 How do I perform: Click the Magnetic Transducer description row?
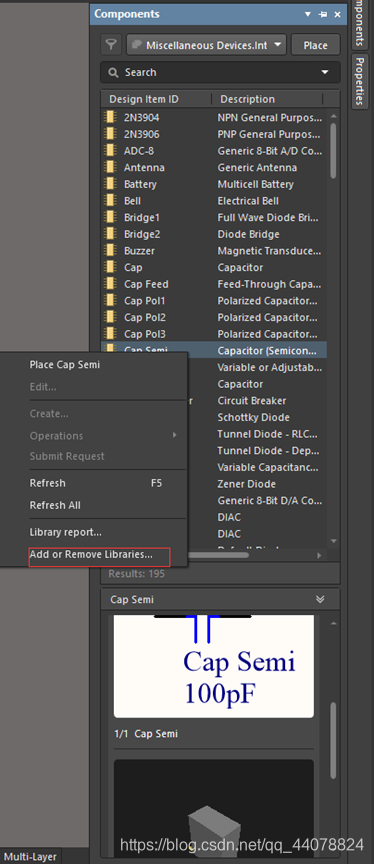tap(269, 251)
